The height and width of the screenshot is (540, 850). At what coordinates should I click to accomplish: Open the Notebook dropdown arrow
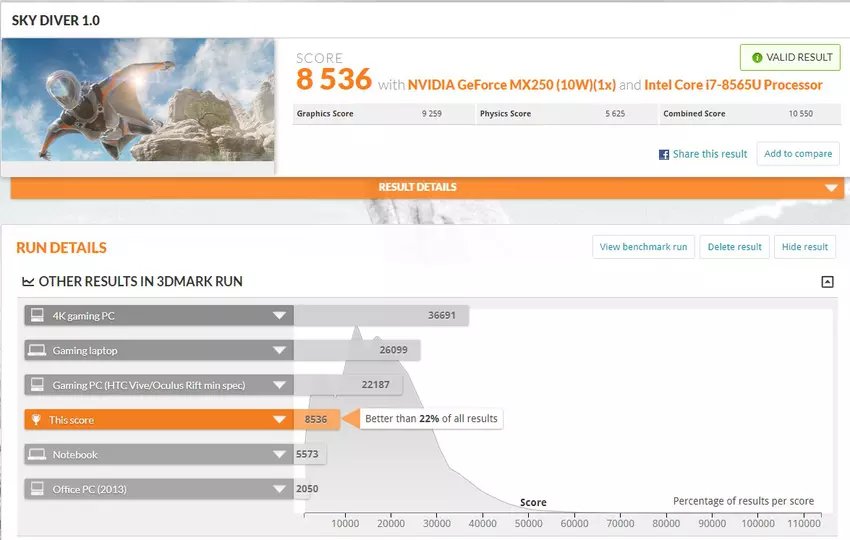click(x=280, y=455)
